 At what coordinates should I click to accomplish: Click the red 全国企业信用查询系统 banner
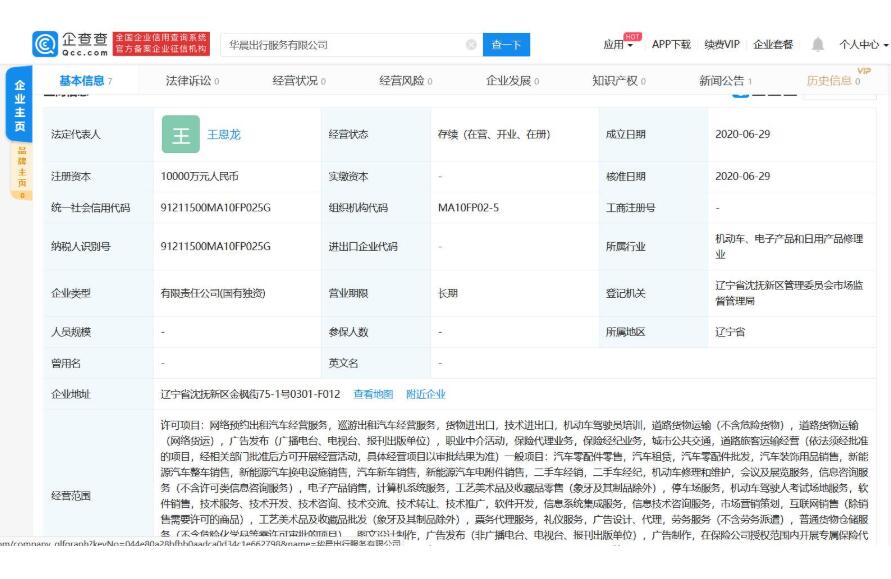pyautogui.click(x=161, y=44)
